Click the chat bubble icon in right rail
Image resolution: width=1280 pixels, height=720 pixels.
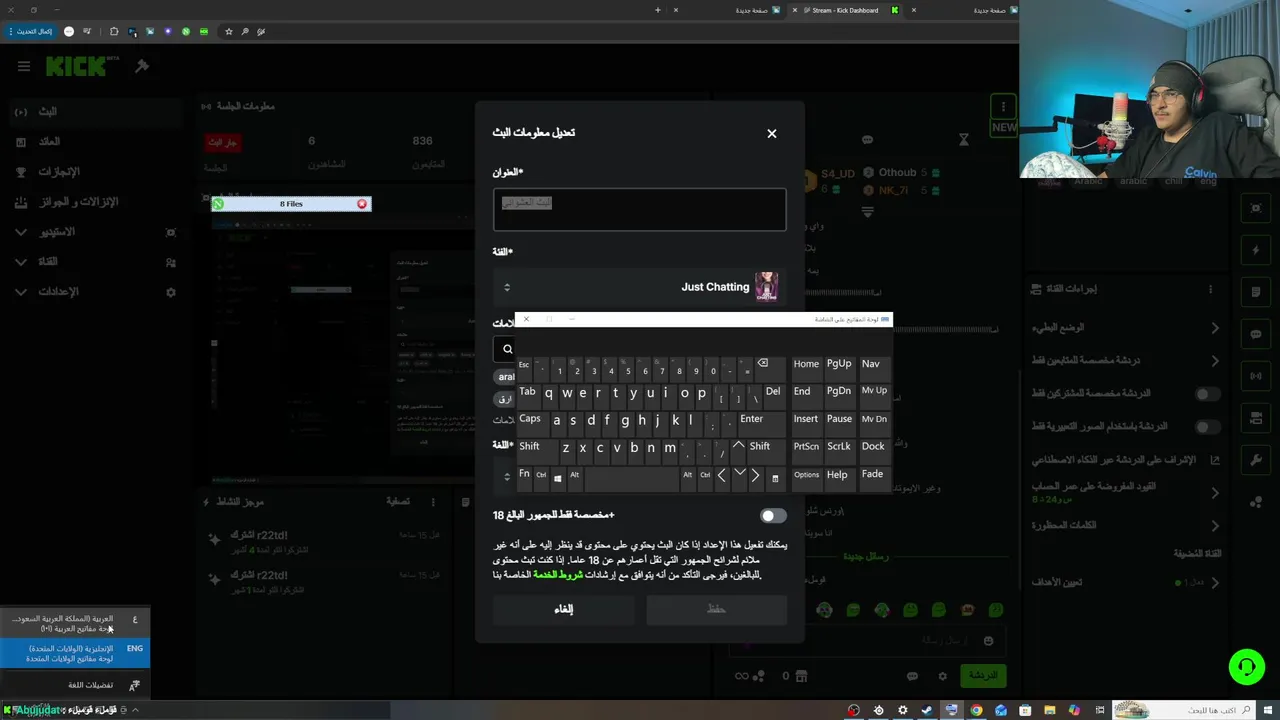[x=1256, y=334]
